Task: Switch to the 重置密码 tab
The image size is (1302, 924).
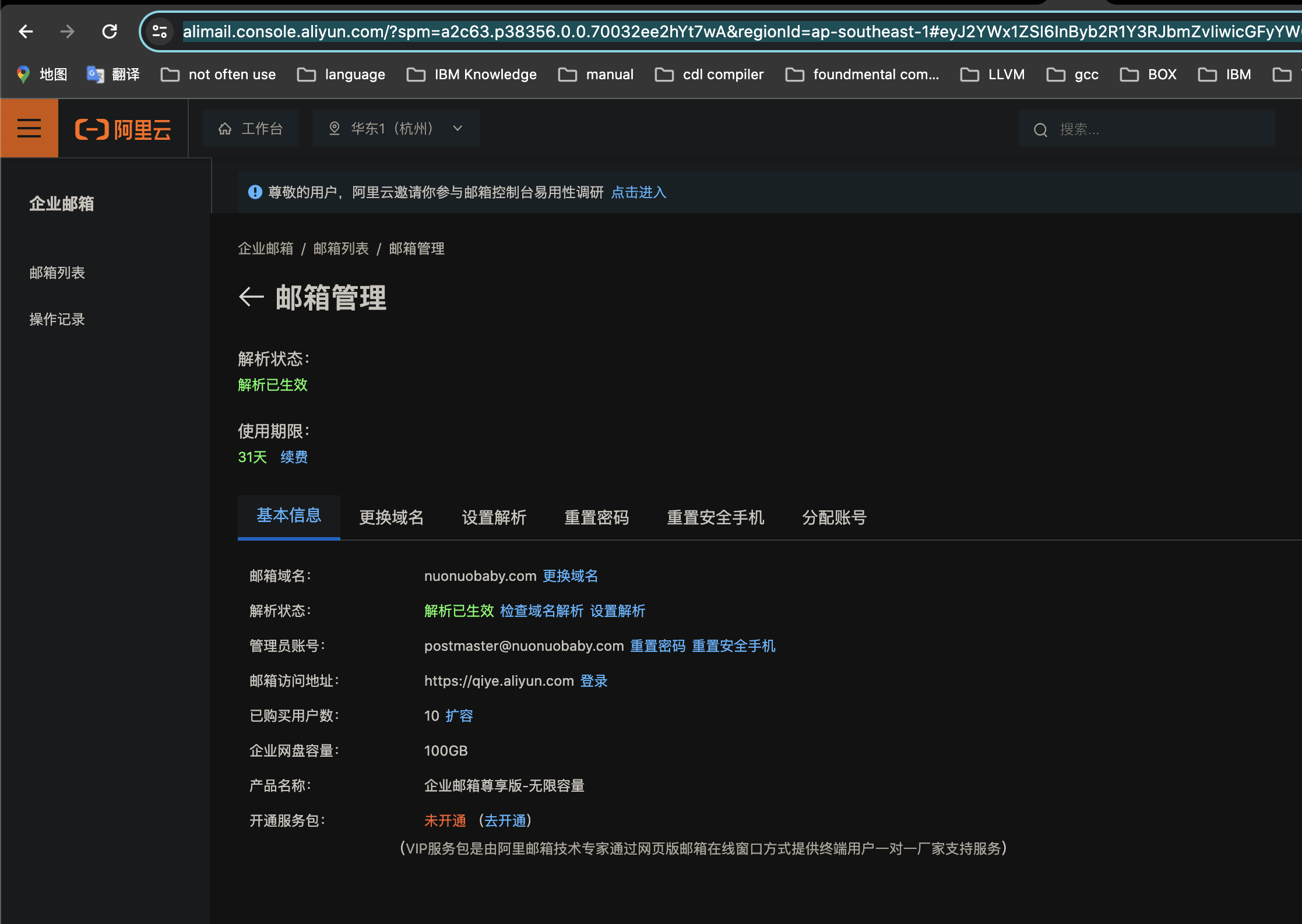Action: pyautogui.click(x=597, y=517)
